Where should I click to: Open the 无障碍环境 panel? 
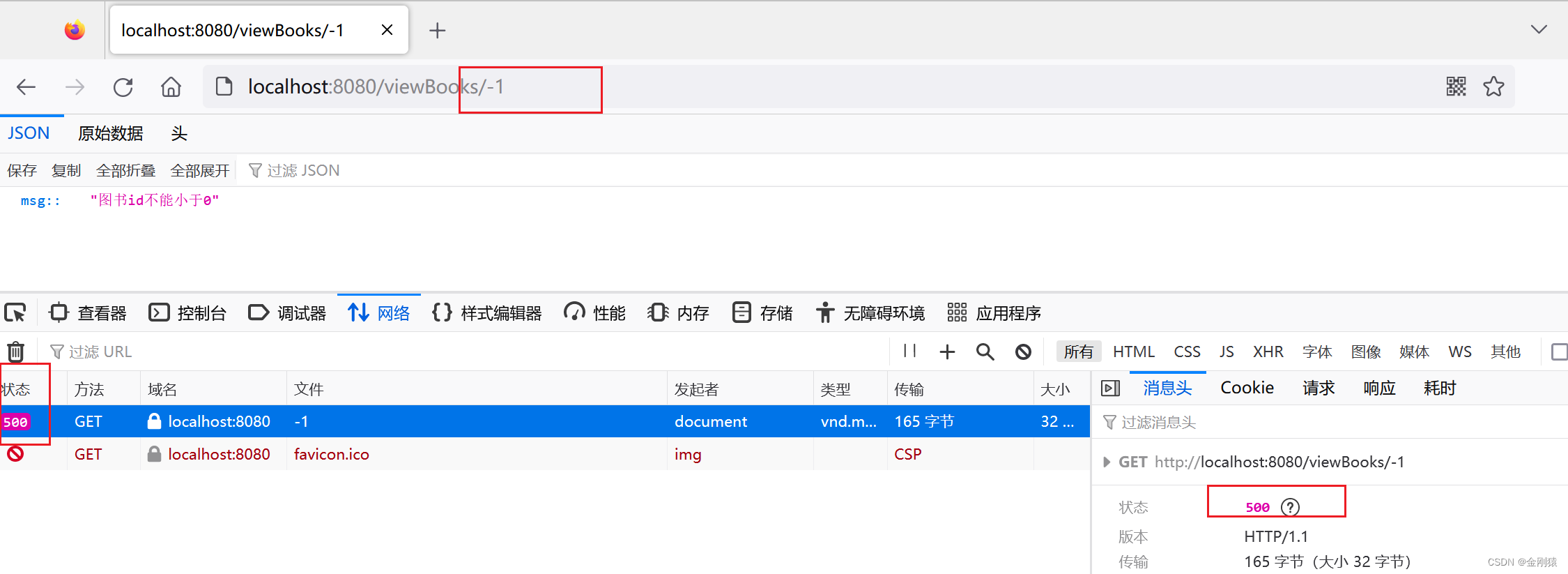[x=870, y=313]
